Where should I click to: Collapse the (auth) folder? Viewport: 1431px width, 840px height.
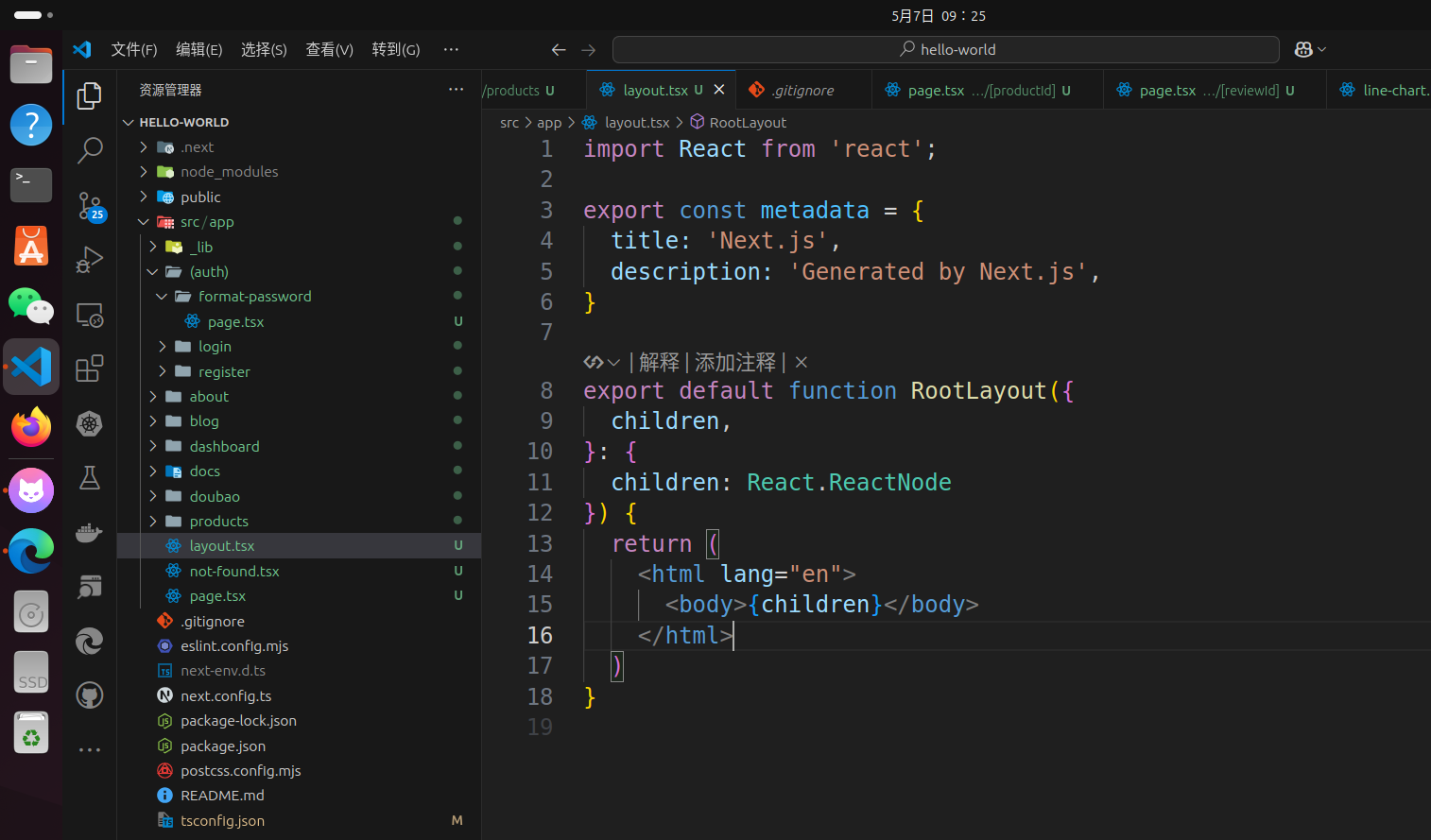[x=209, y=272]
